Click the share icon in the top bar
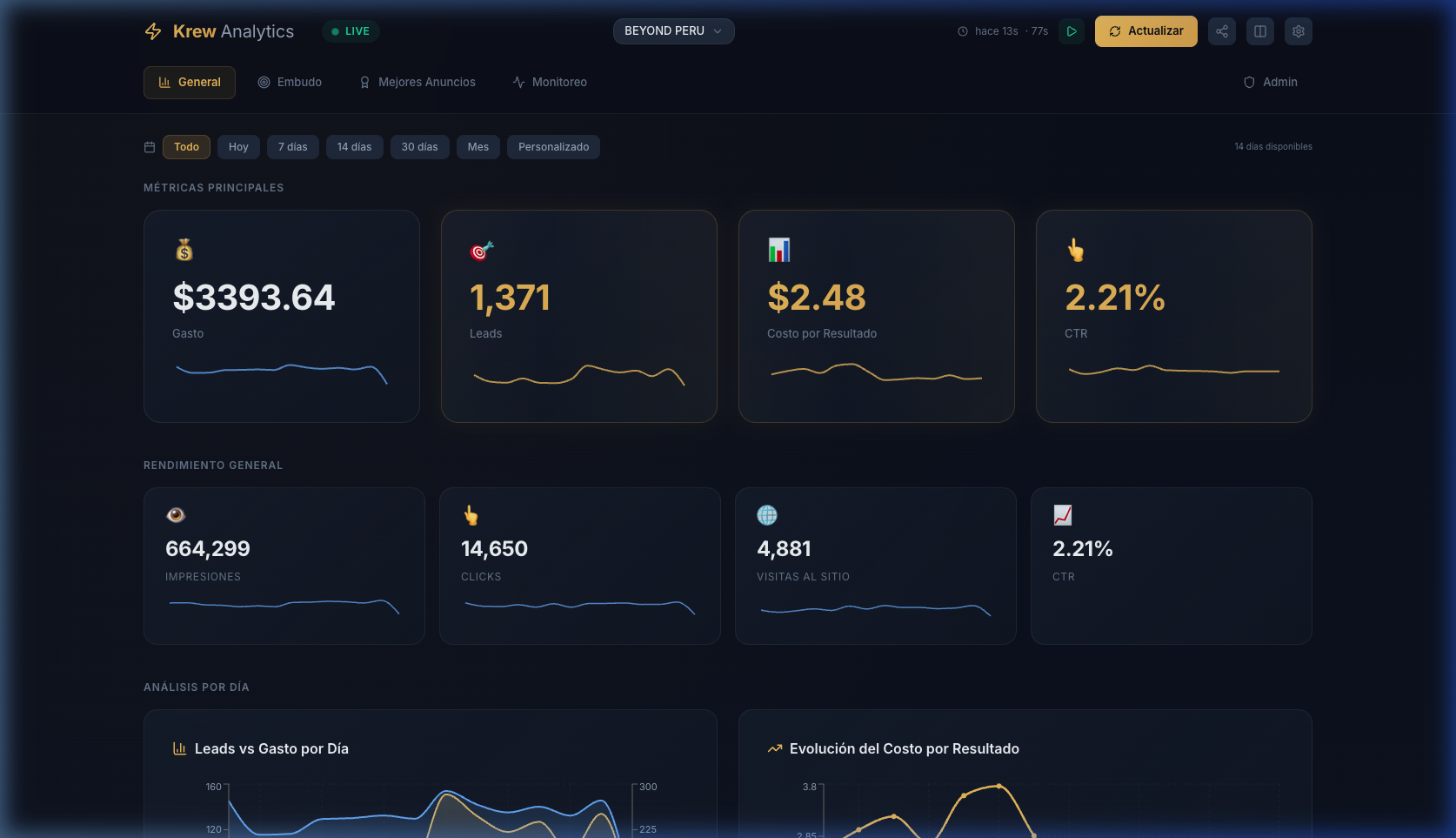1456x838 pixels. click(1221, 30)
